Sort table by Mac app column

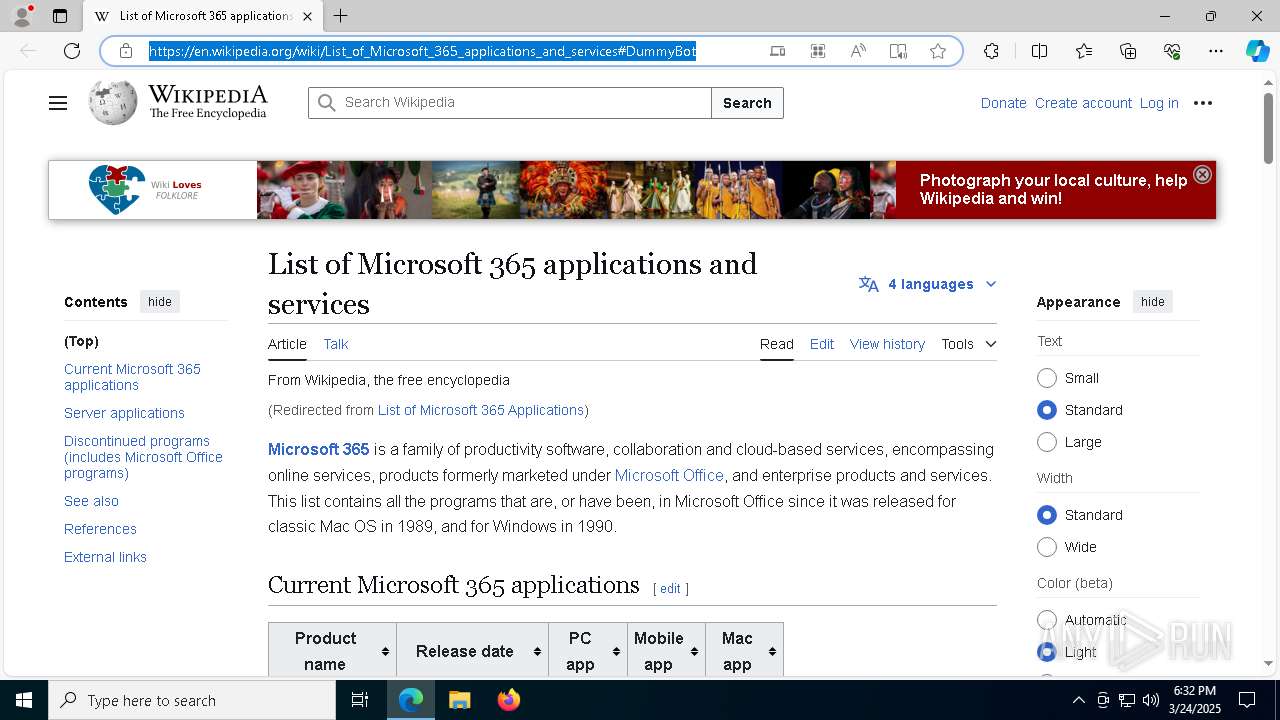[x=744, y=651]
